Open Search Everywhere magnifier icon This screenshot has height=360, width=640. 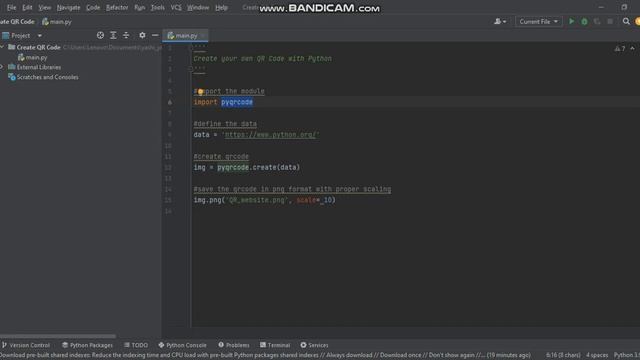click(626, 21)
